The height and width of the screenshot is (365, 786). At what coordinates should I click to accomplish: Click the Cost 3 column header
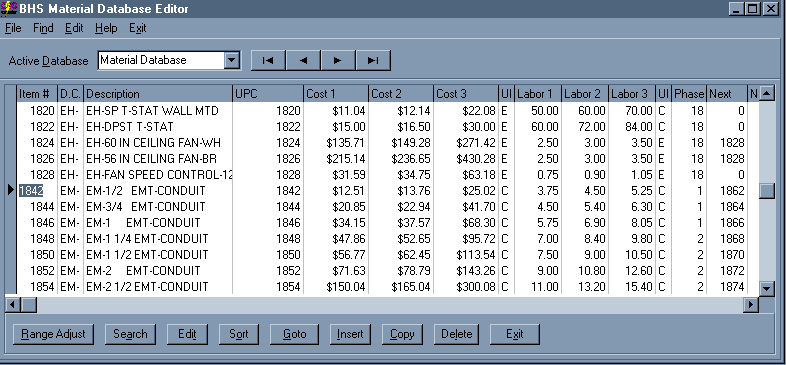tap(466, 94)
